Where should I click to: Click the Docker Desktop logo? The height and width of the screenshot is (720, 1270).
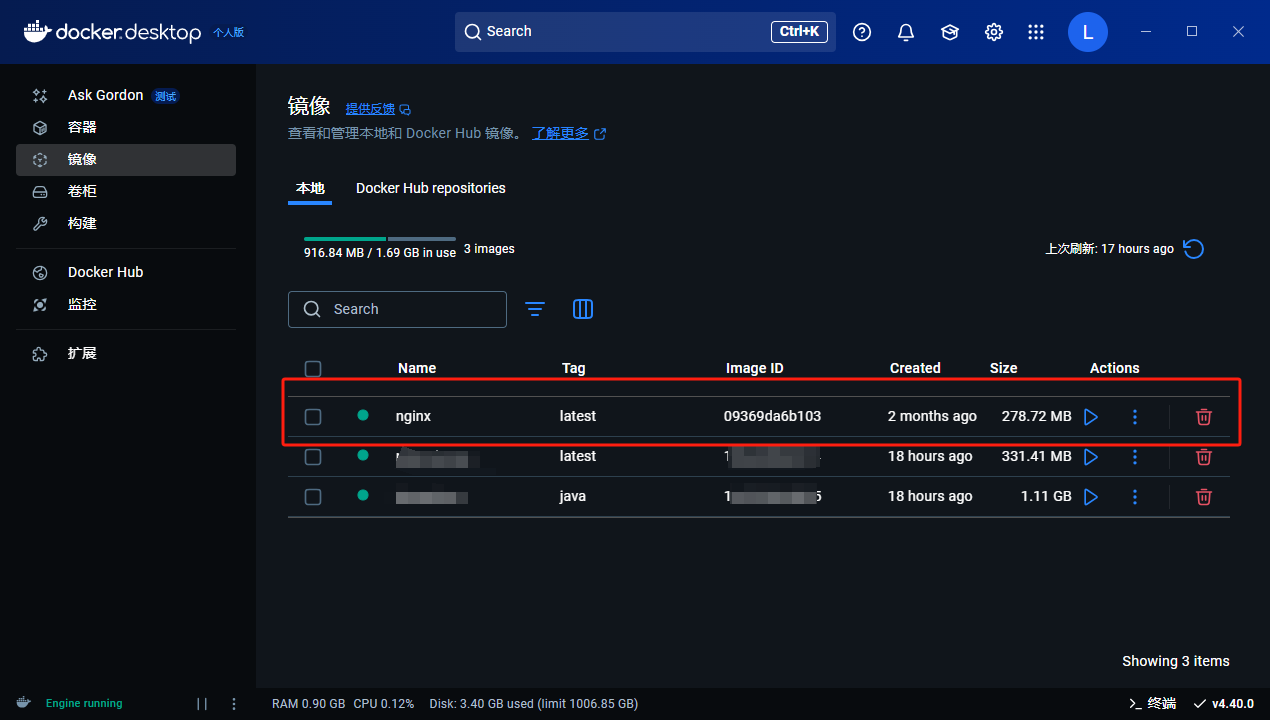coord(112,32)
